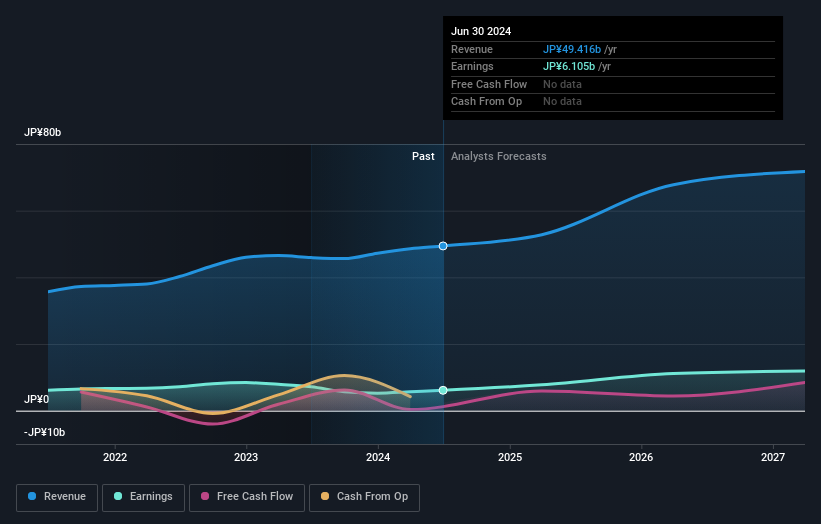821x524 pixels.
Task: Toggle the Revenue legend button
Action: tap(57, 497)
